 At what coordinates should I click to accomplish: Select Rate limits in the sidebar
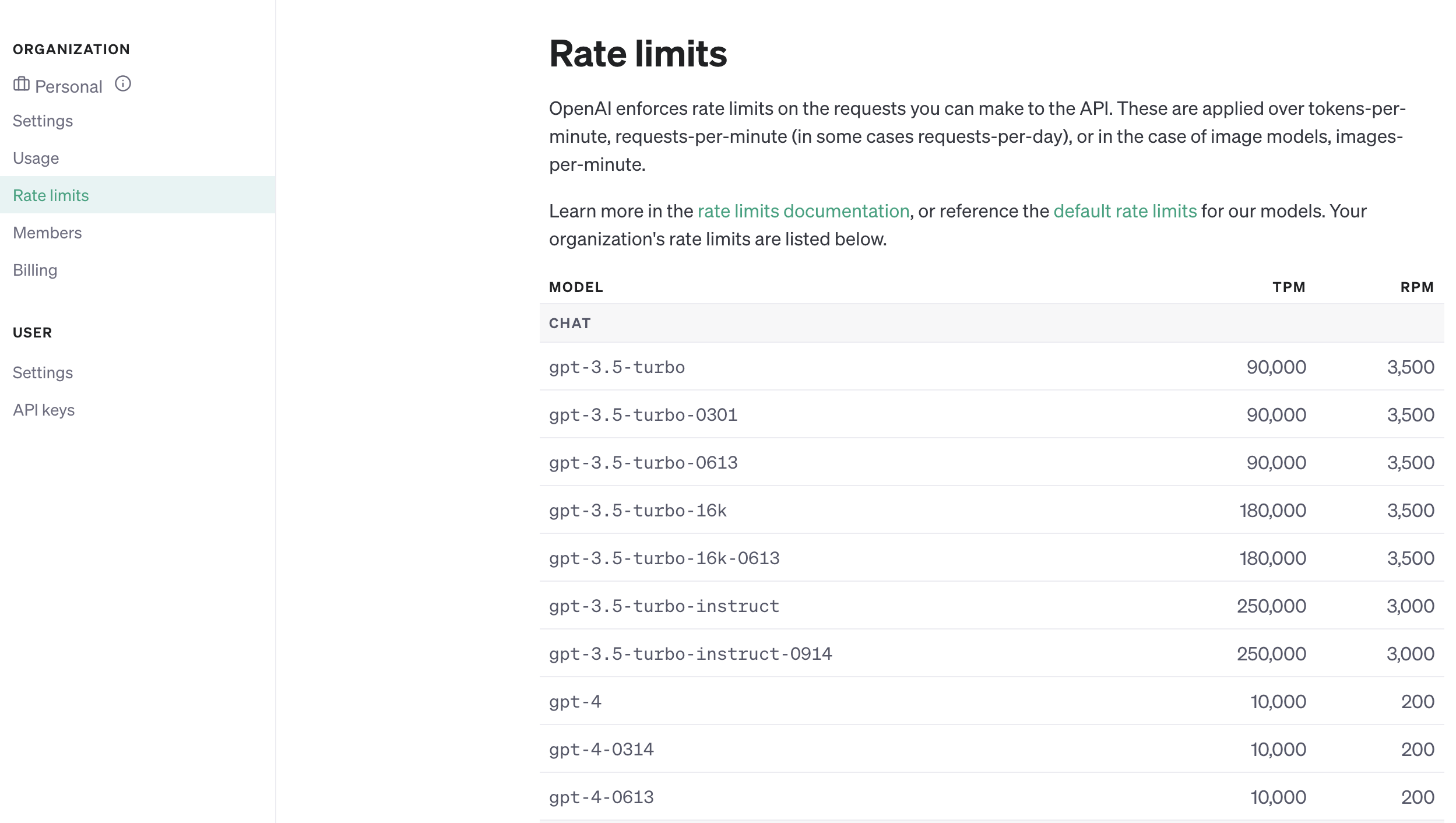[x=51, y=195]
